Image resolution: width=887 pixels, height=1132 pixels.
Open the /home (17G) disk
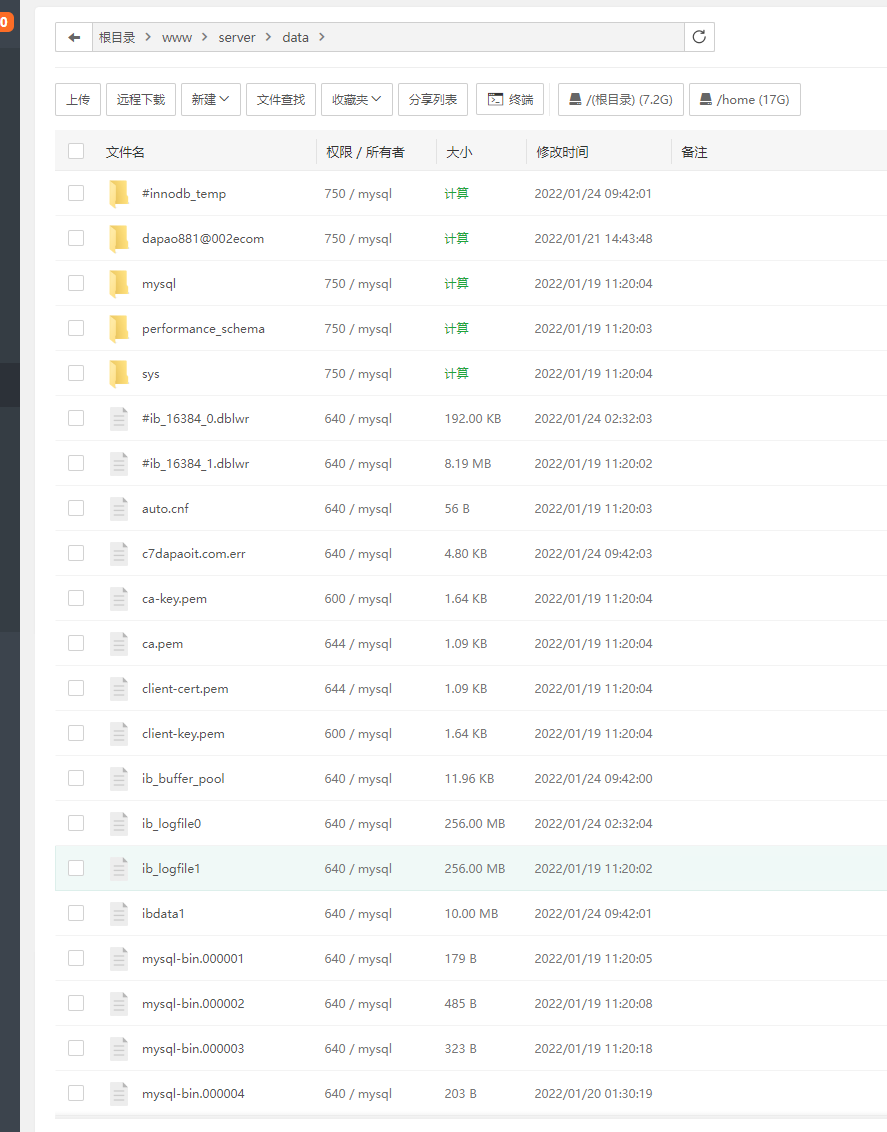(744, 99)
